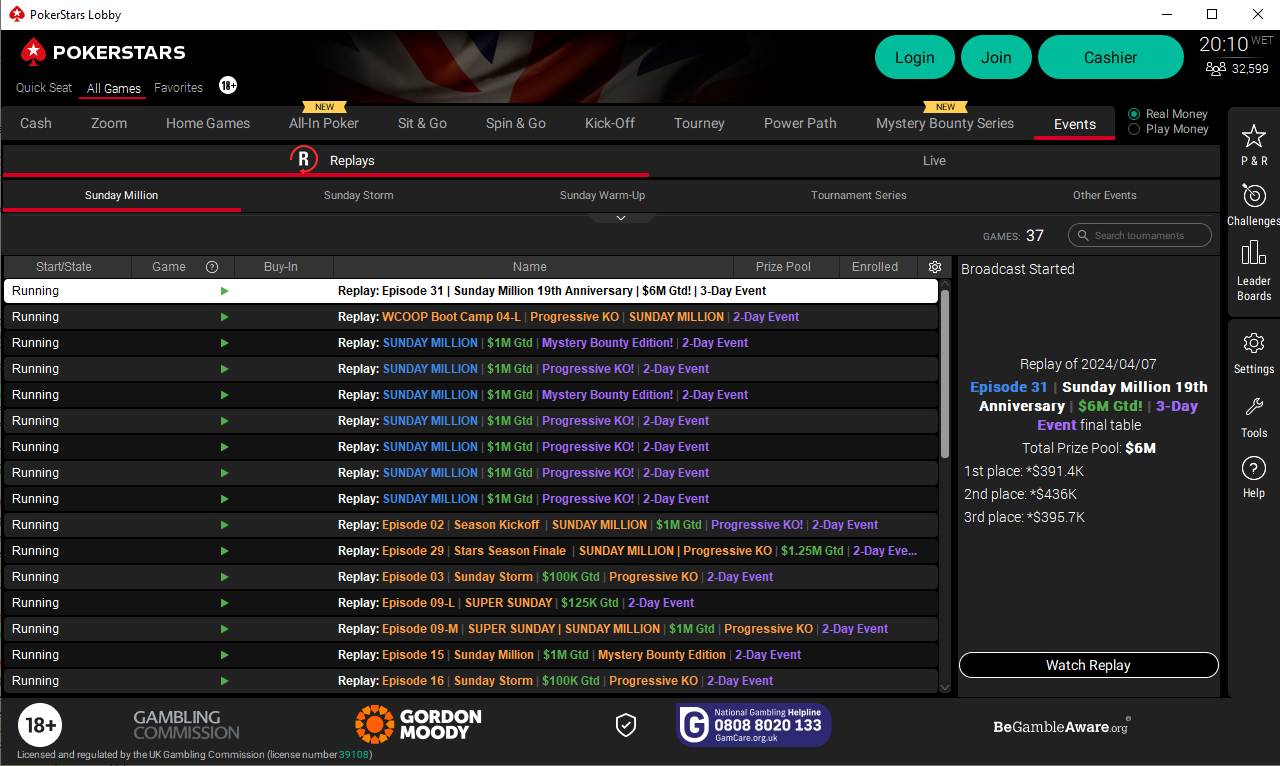Switch to the Sunday Warm-Up tab
The image size is (1280, 766).
point(602,195)
